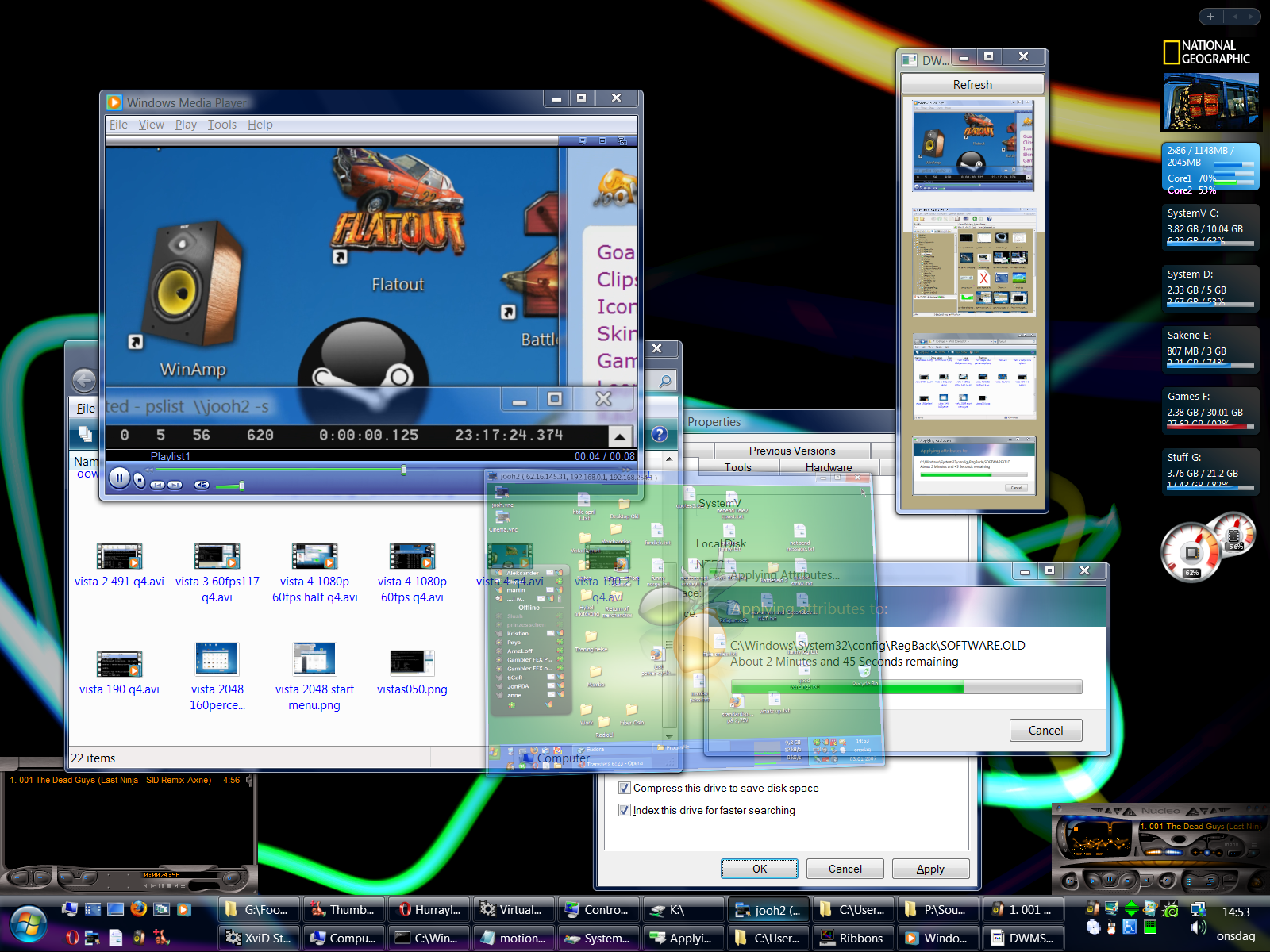Select file vista 190 q4.avi
Viewport: 1270px width, 952px height.
coord(119,674)
